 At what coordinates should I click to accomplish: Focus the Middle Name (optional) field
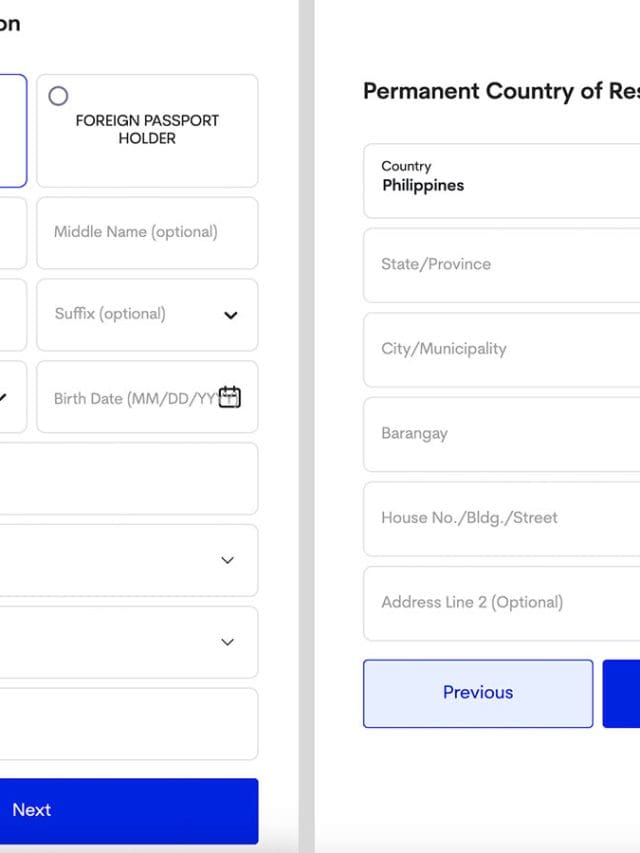pos(146,232)
